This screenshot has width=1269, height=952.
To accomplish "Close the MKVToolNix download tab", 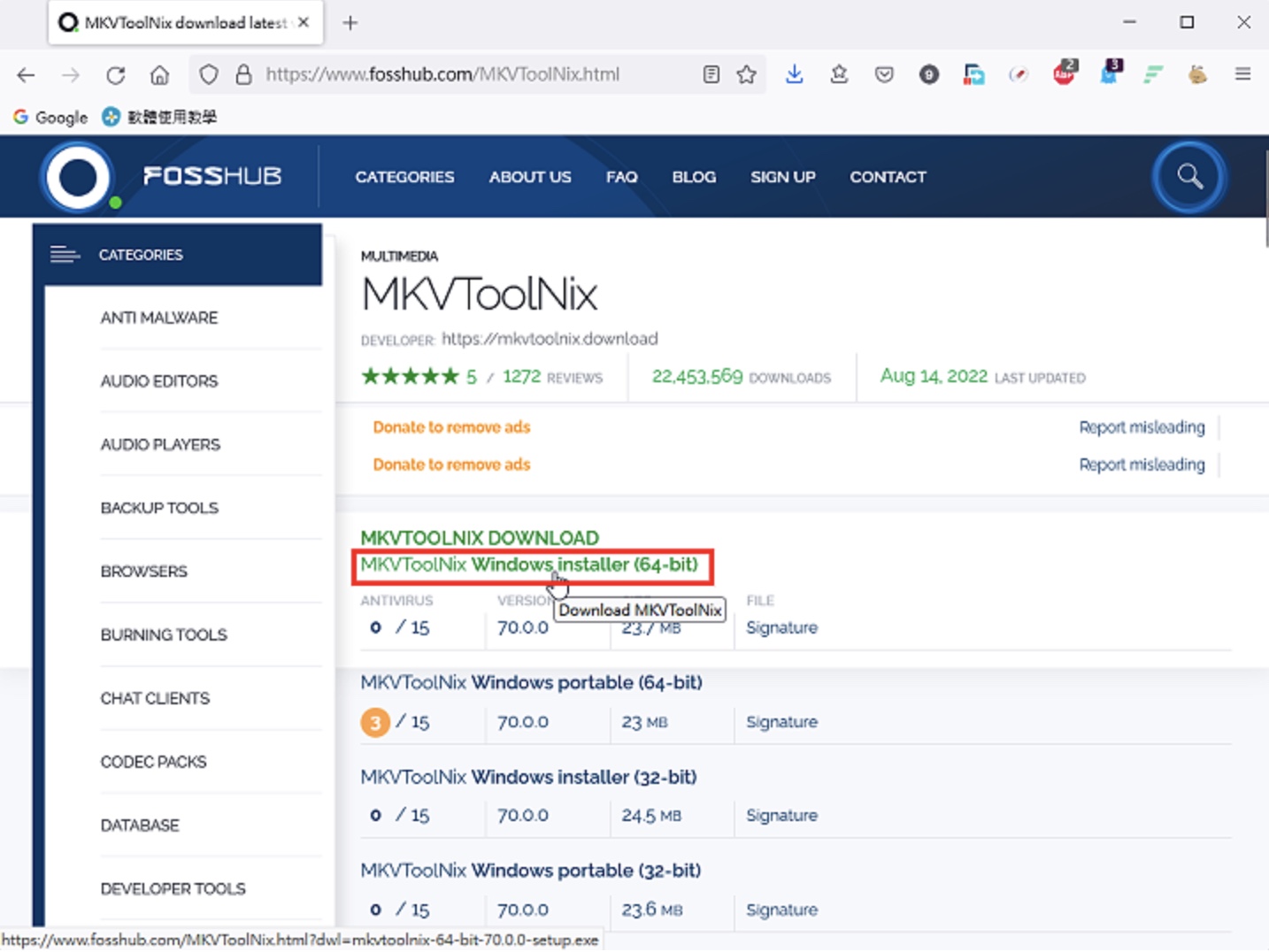I will (304, 23).
